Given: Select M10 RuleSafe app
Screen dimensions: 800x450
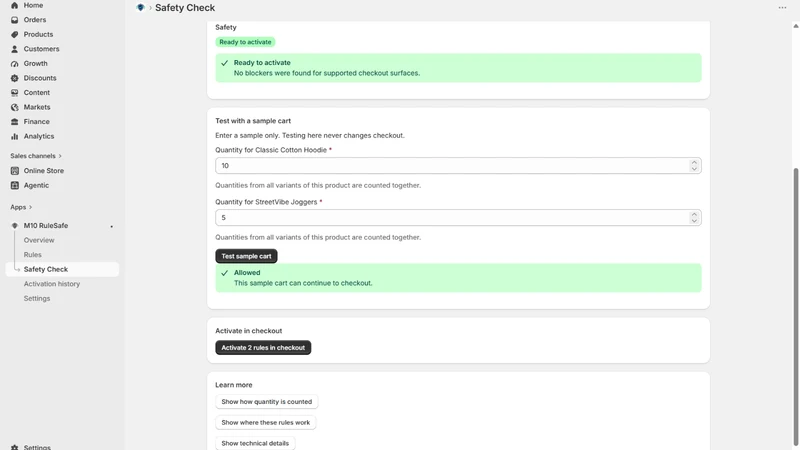Looking at the screenshot, I should 45,226.
